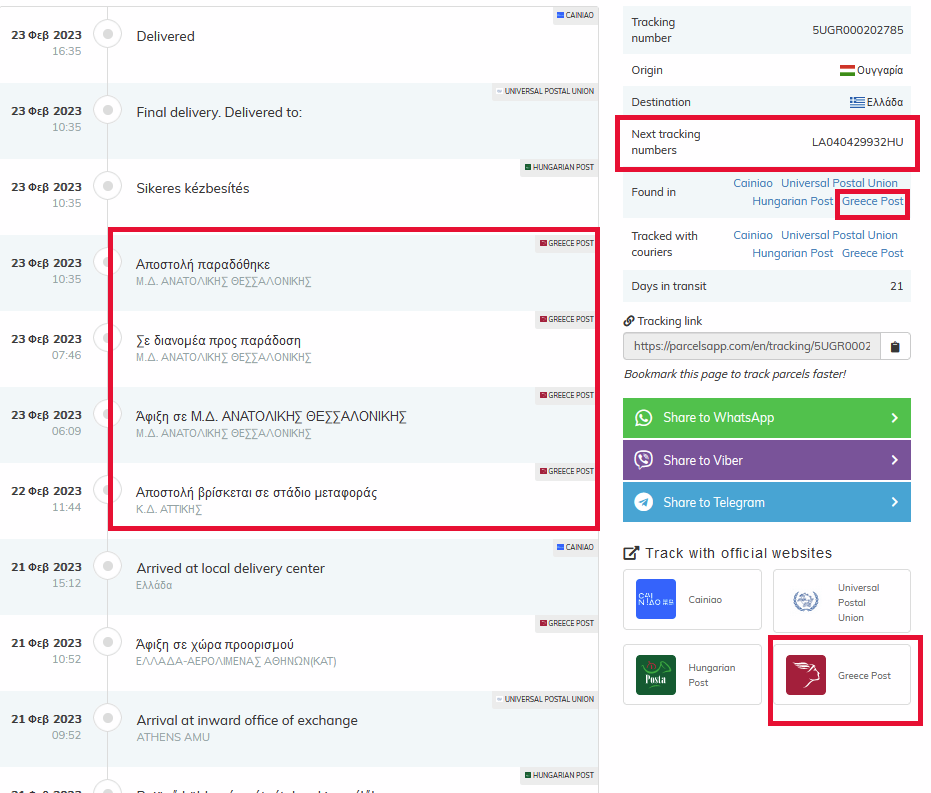Click time 16:35 on Delivered event
Viewport: 931px width, 793px height.
tap(66, 52)
